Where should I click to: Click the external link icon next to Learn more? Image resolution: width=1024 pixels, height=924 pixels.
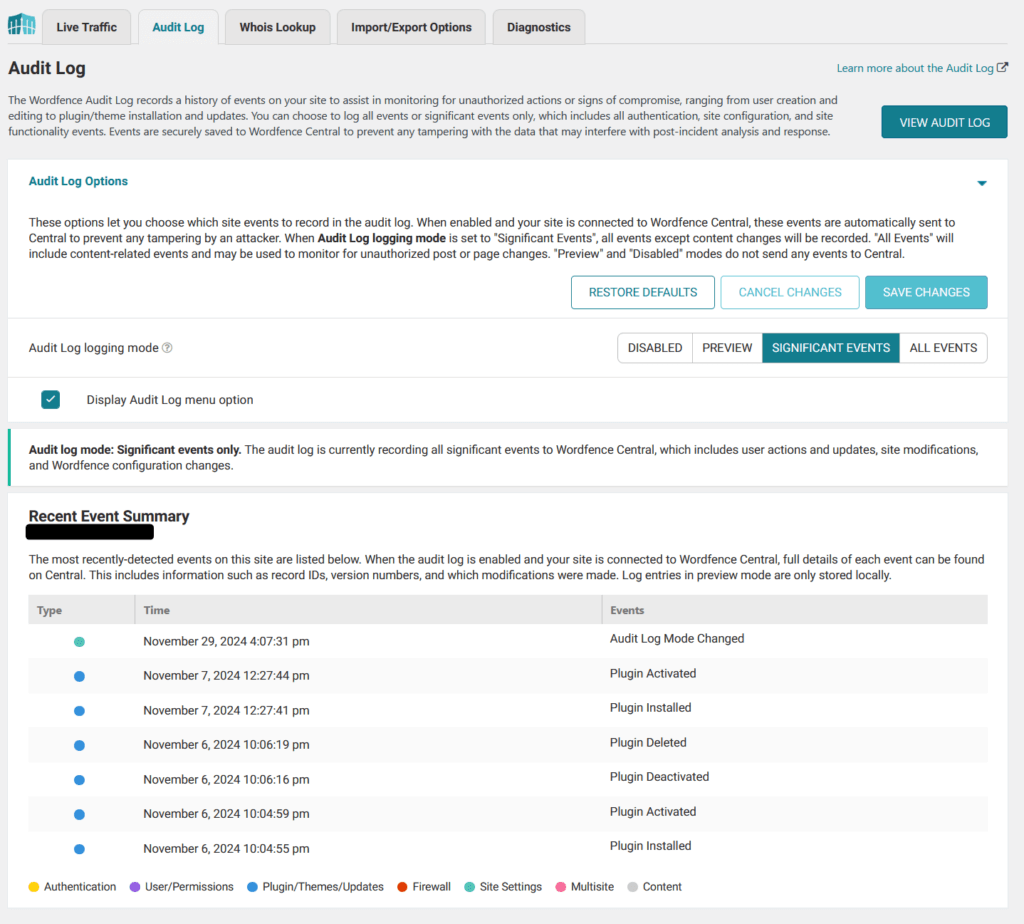[x=1001, y=67]
